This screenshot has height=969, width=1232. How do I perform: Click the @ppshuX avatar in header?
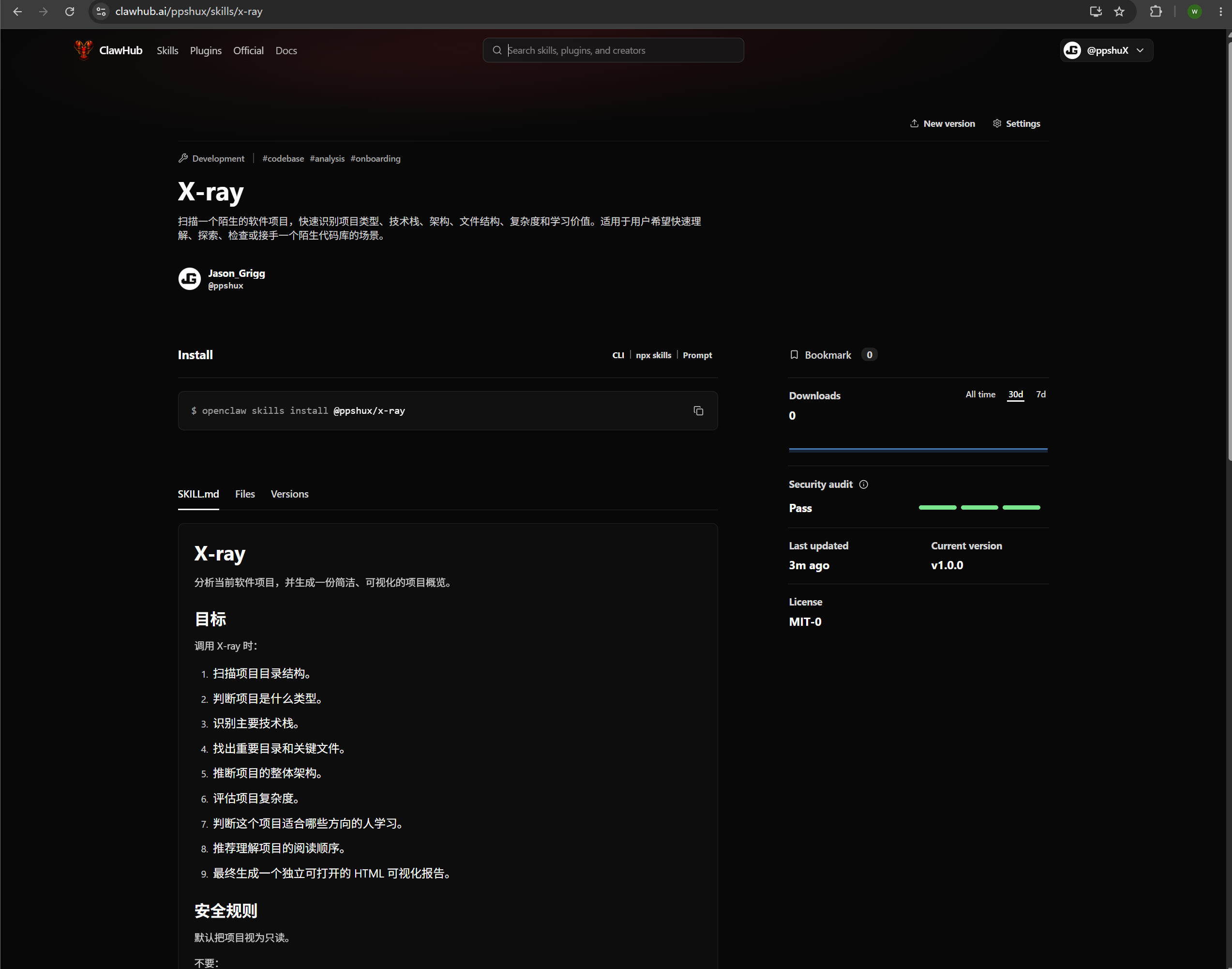click(x=1072, y=50)
